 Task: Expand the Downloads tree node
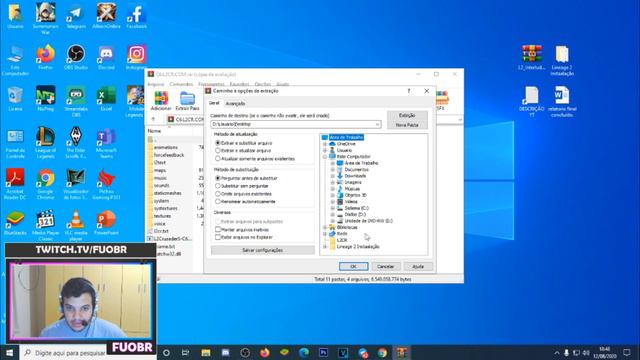coord(333,176)
